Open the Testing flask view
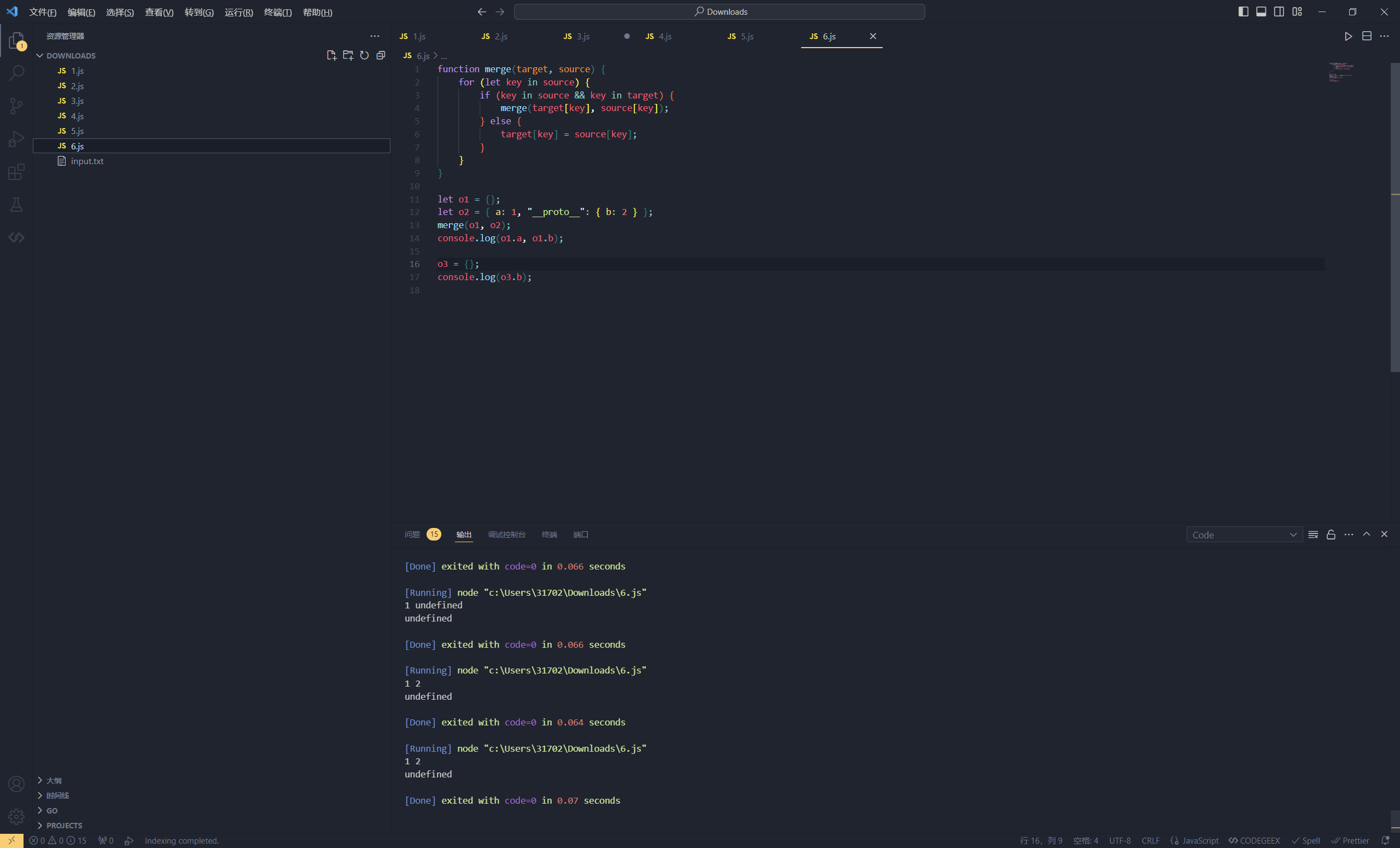Screen dimensions: 1400x848 [16, 205]
